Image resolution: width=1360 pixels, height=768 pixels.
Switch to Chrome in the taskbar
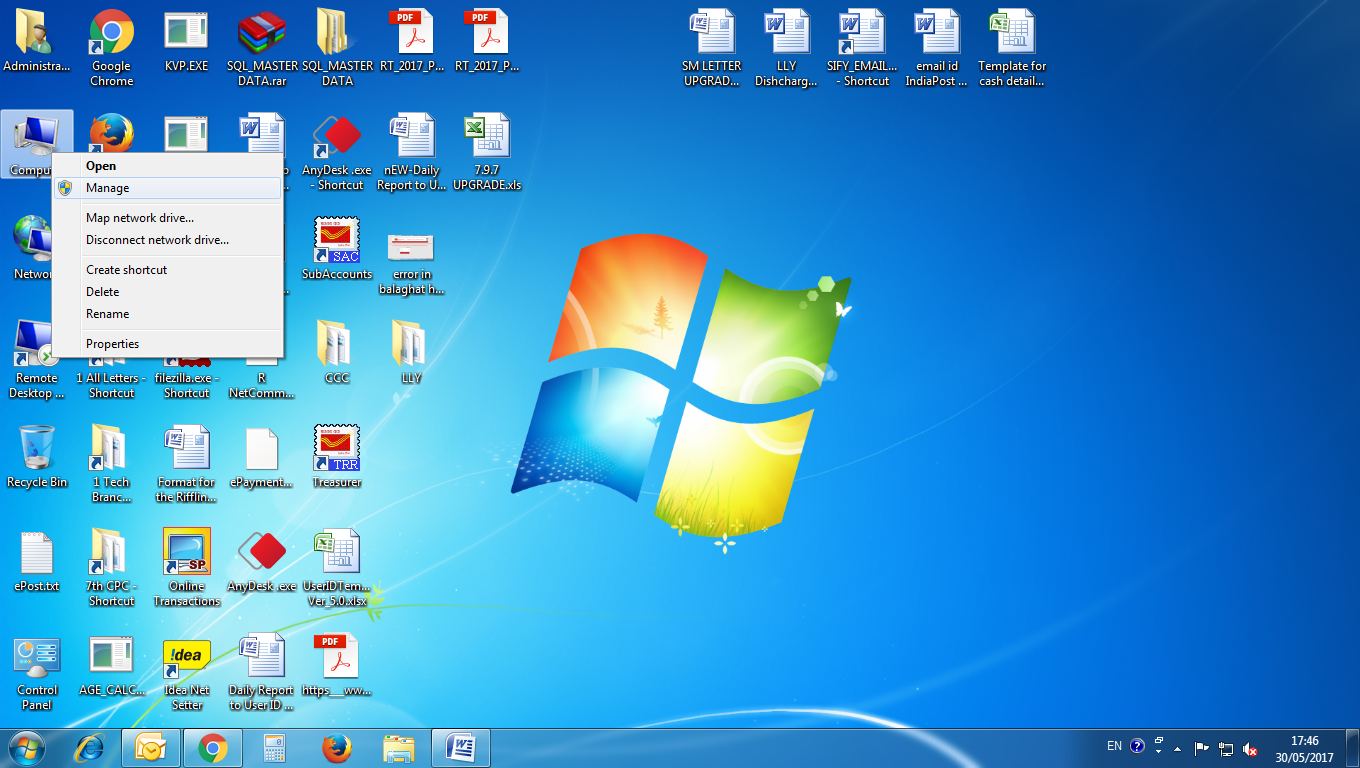[213, 748]
